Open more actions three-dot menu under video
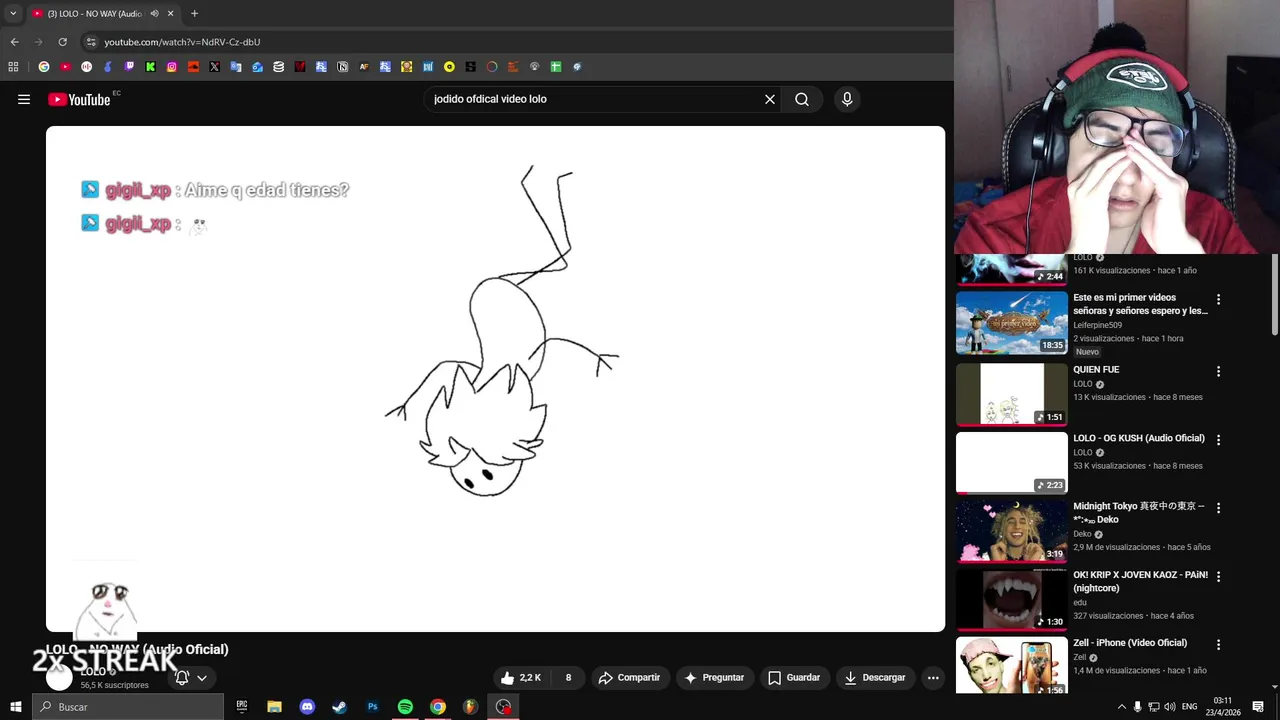The width and height of the screenshot is (1280, 720). click(933, 677)
